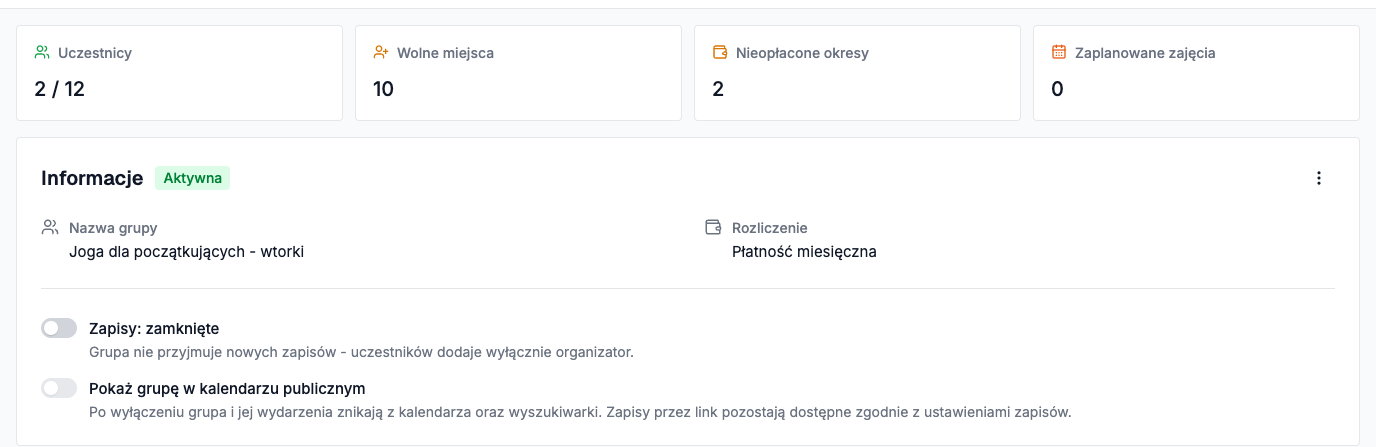Click the Wolne miejsca label
1376x447 pixels.
445,53
